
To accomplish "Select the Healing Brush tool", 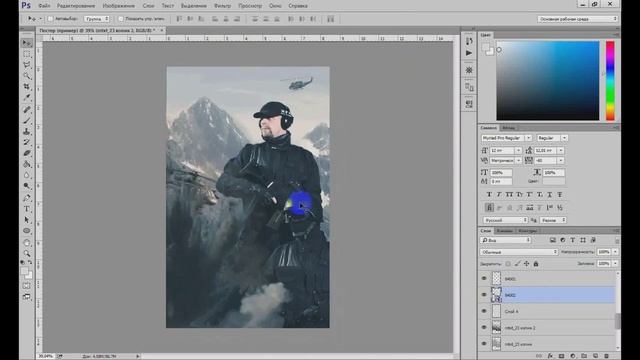I will point(27,110).
